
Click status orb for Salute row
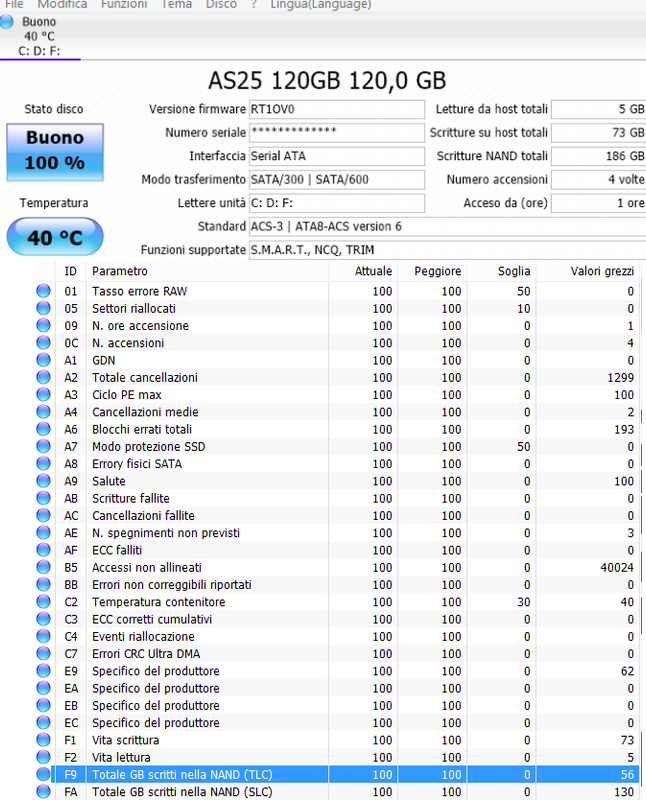pyautogui.click(x=43, y=481)
